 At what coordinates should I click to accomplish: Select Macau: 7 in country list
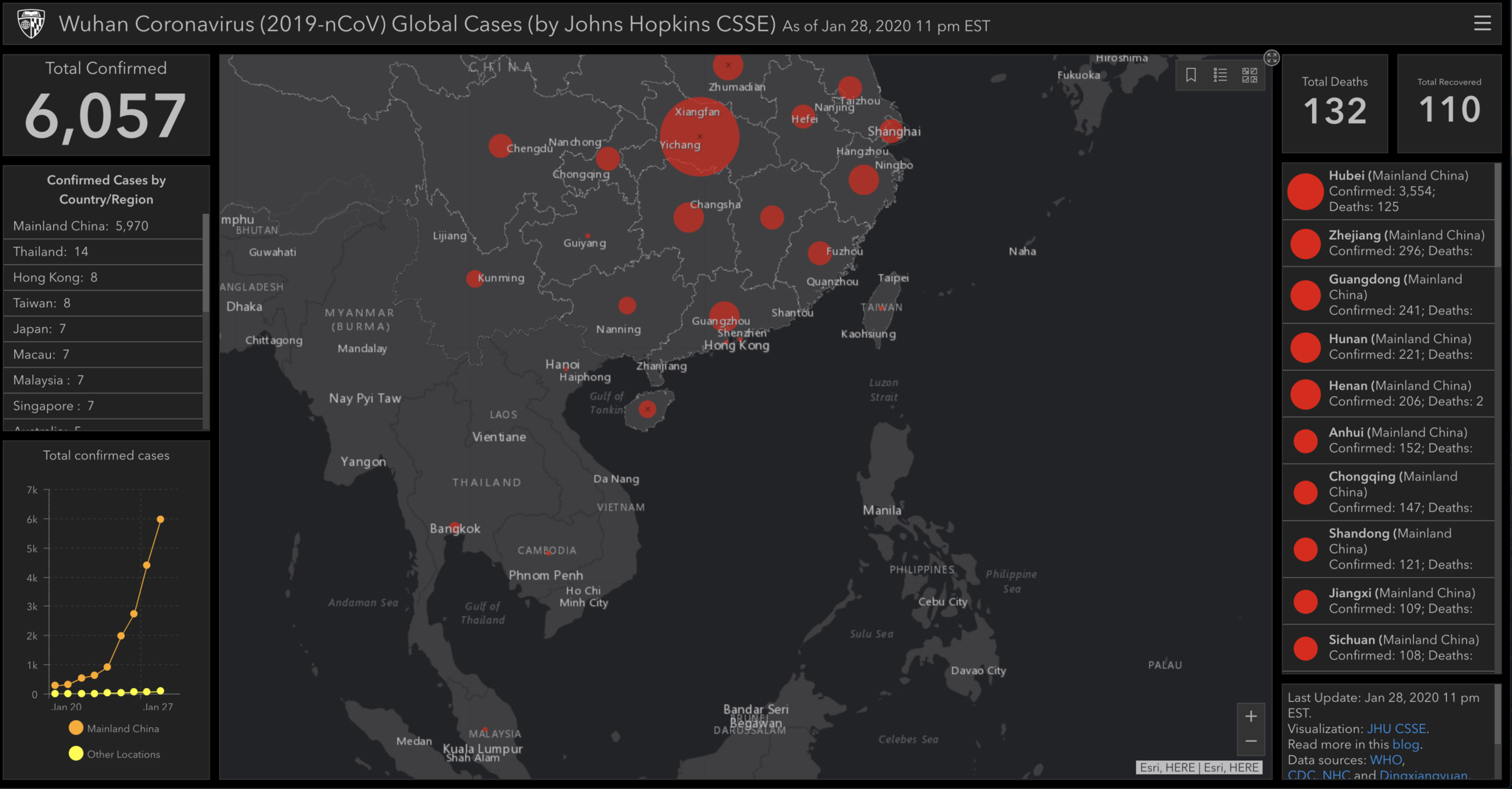click(103, 354)
